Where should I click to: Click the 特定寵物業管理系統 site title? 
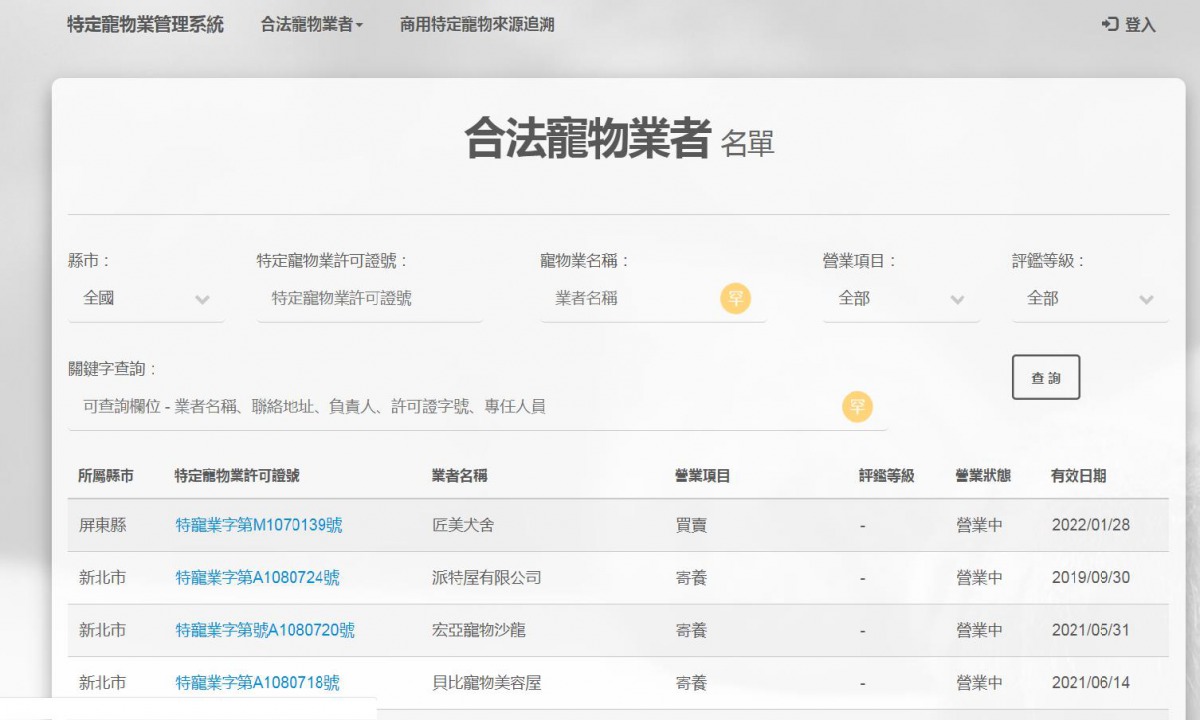[x=143, y=25]
